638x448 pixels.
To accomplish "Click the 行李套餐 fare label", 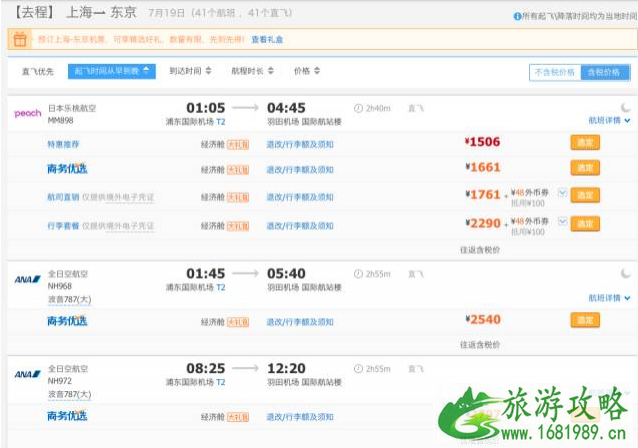I will click(x=63, y=226).
